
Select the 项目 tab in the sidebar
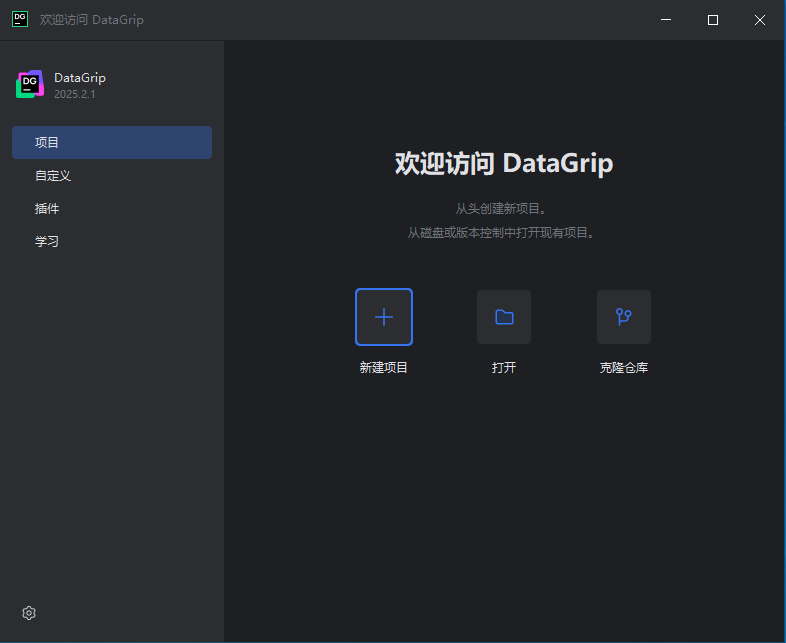pyautogui.click(x=112, y=142)
